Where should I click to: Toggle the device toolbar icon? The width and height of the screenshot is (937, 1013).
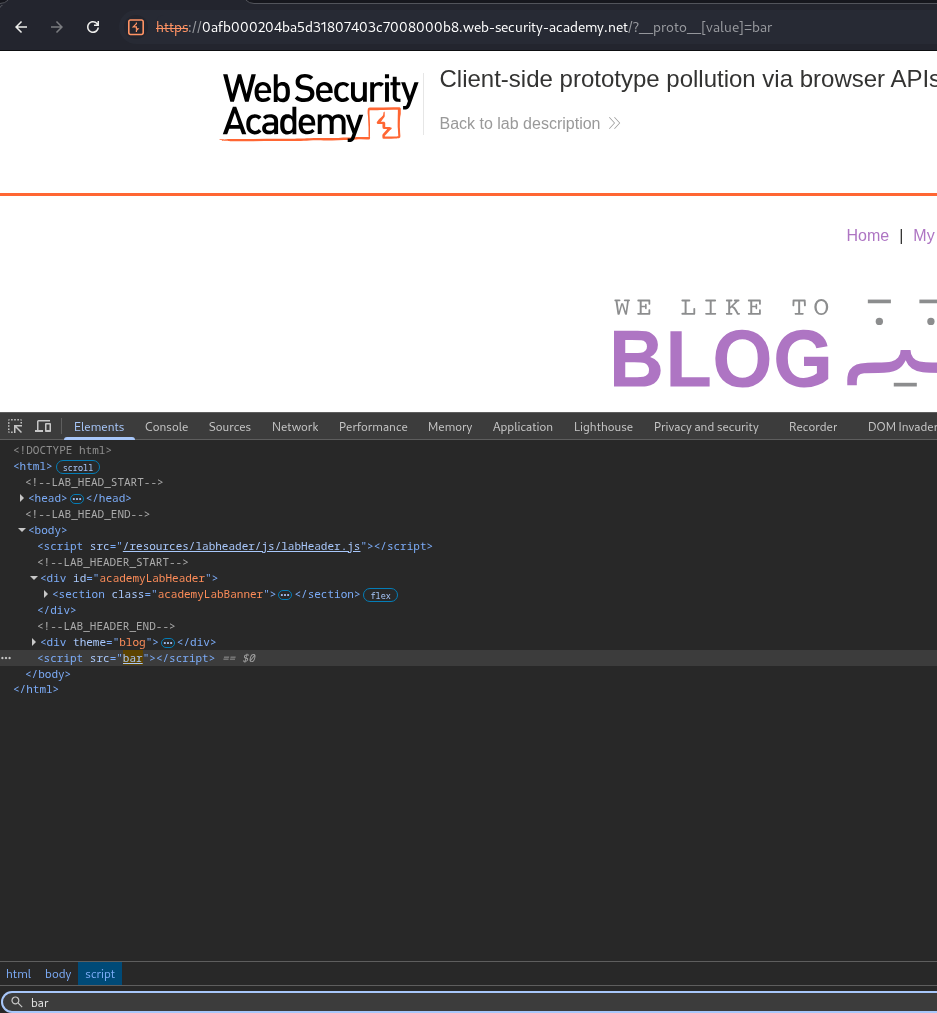[43, 426]
